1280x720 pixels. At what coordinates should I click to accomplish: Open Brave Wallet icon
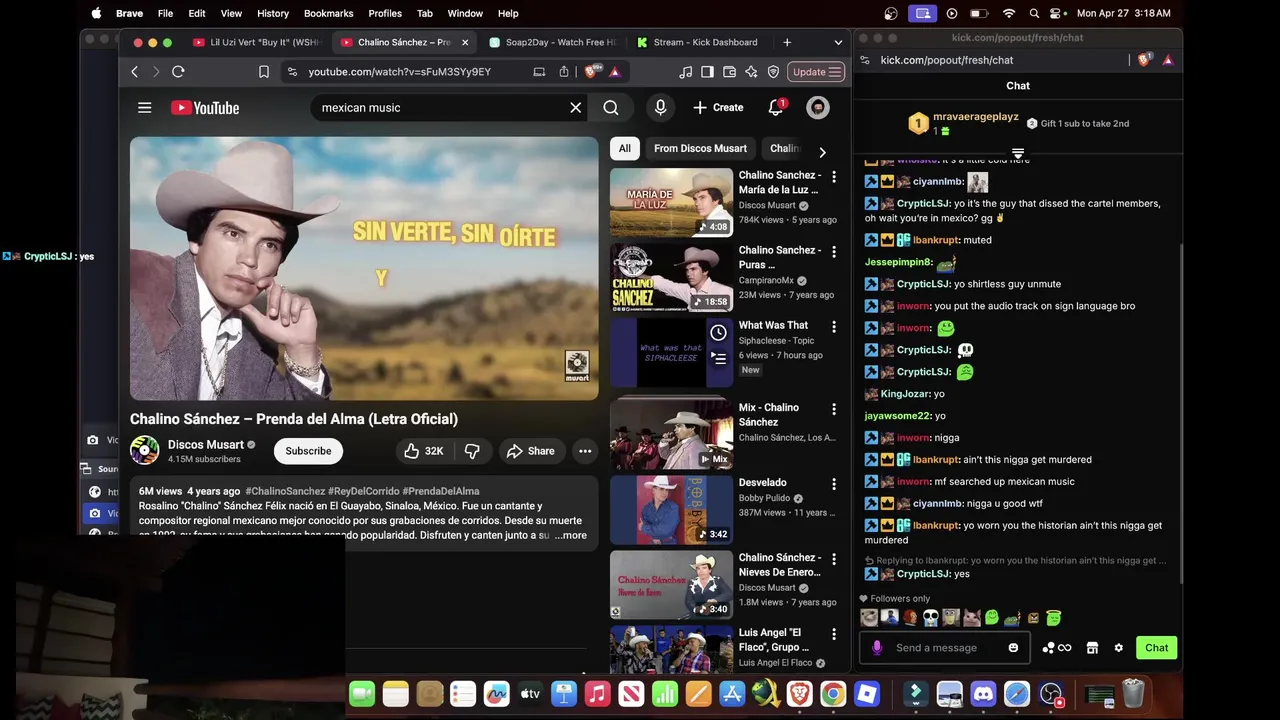(x=729, y=72)
